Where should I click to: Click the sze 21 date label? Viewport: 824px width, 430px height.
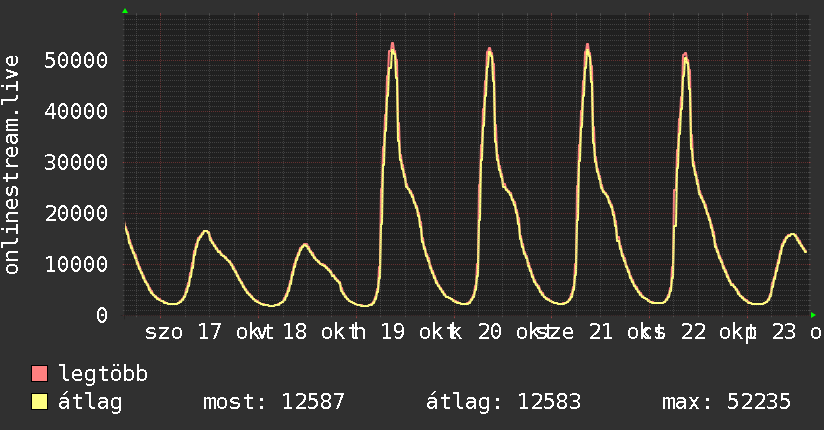[575, 332]
